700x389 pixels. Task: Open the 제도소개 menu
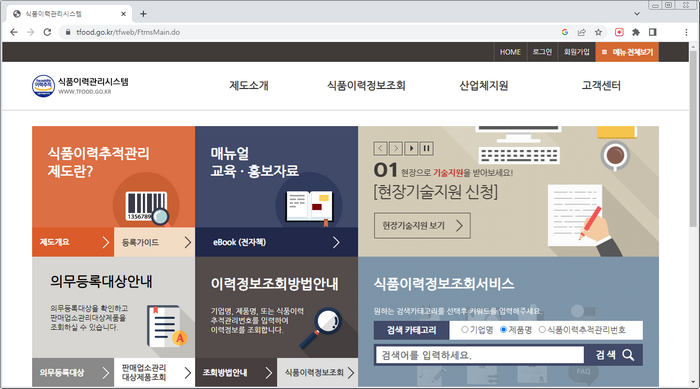tap(249, 85)
